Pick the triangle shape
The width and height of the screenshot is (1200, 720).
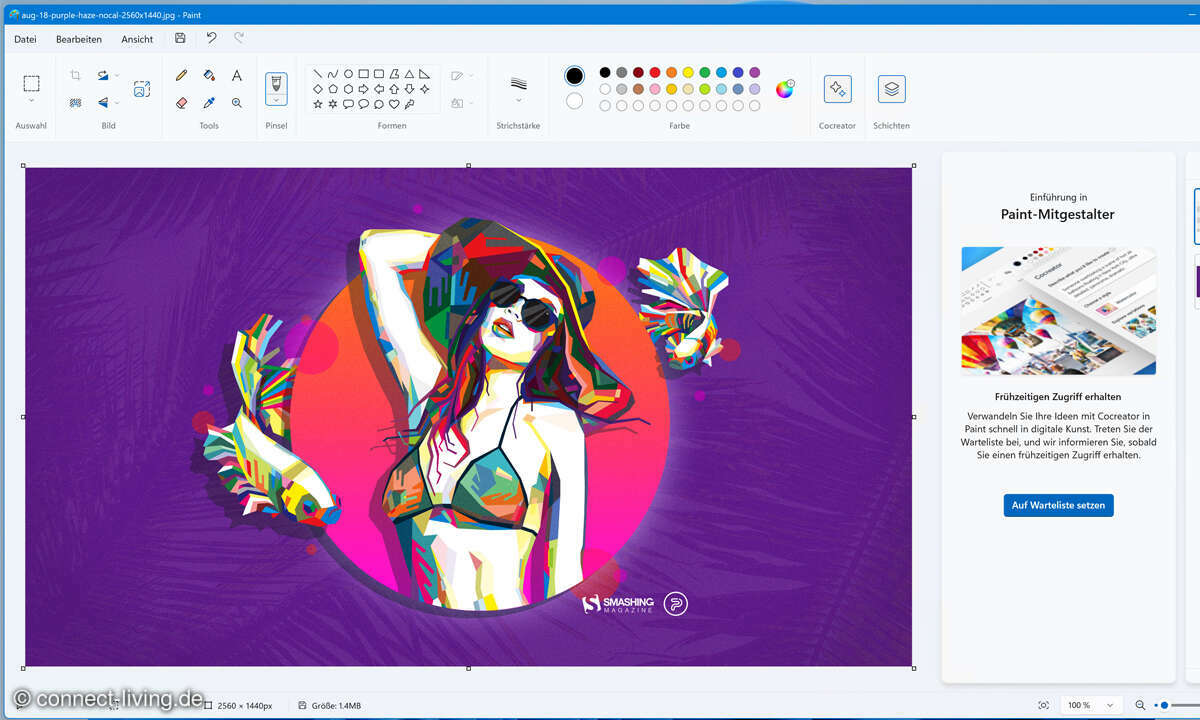(x=409, y=74)
